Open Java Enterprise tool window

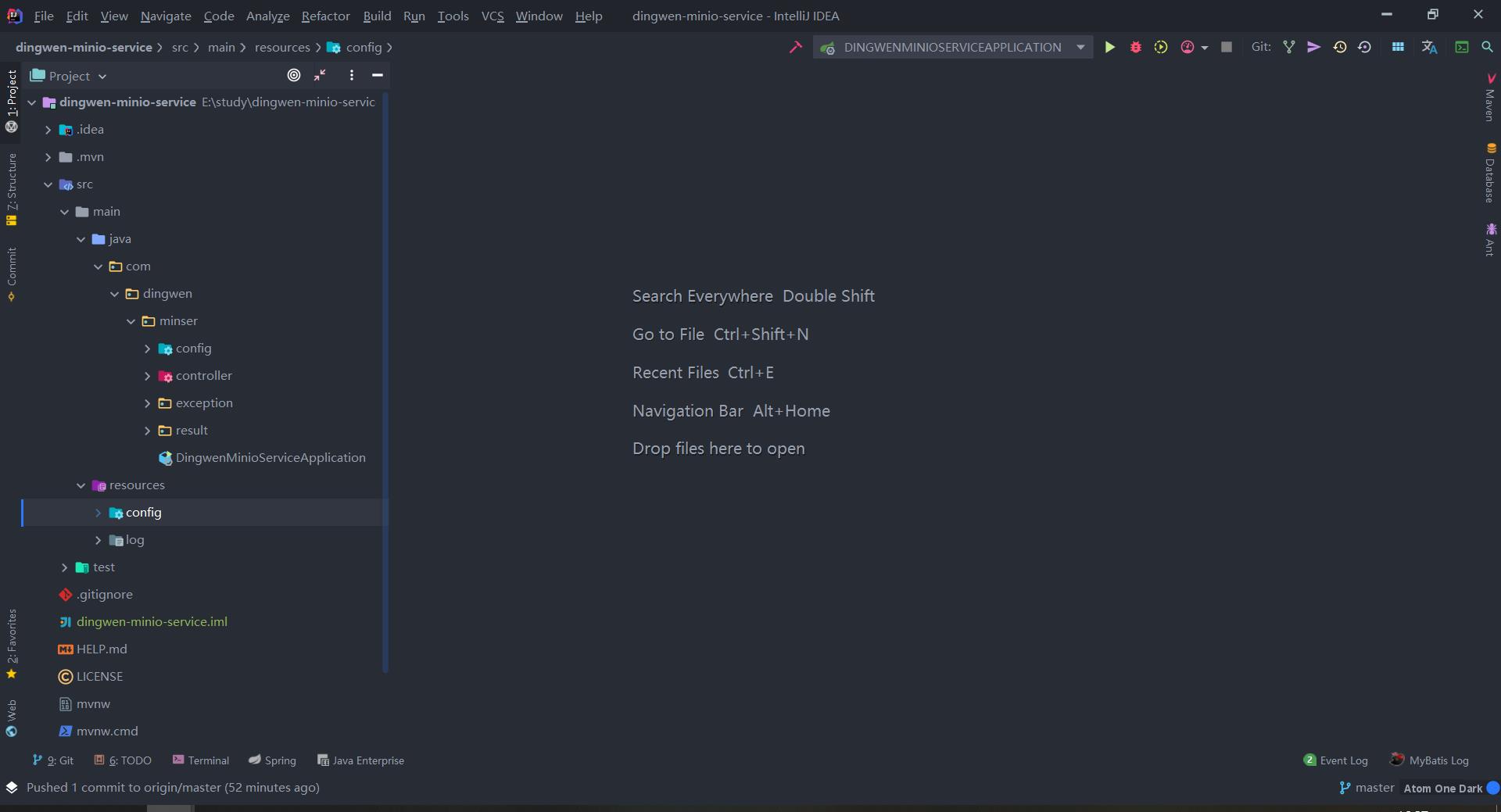(360, 760)
